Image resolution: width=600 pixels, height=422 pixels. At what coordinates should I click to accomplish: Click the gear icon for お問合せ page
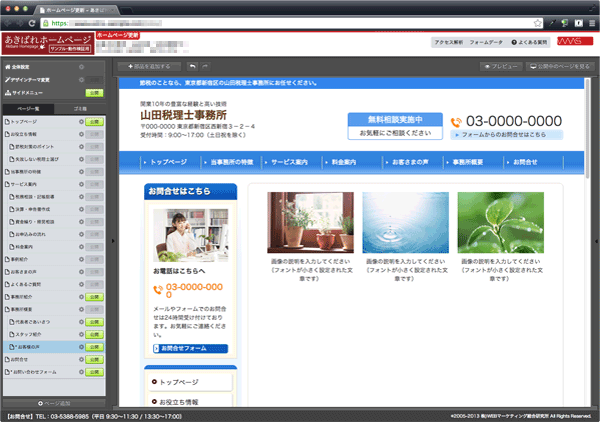click(x=80, y=359)
